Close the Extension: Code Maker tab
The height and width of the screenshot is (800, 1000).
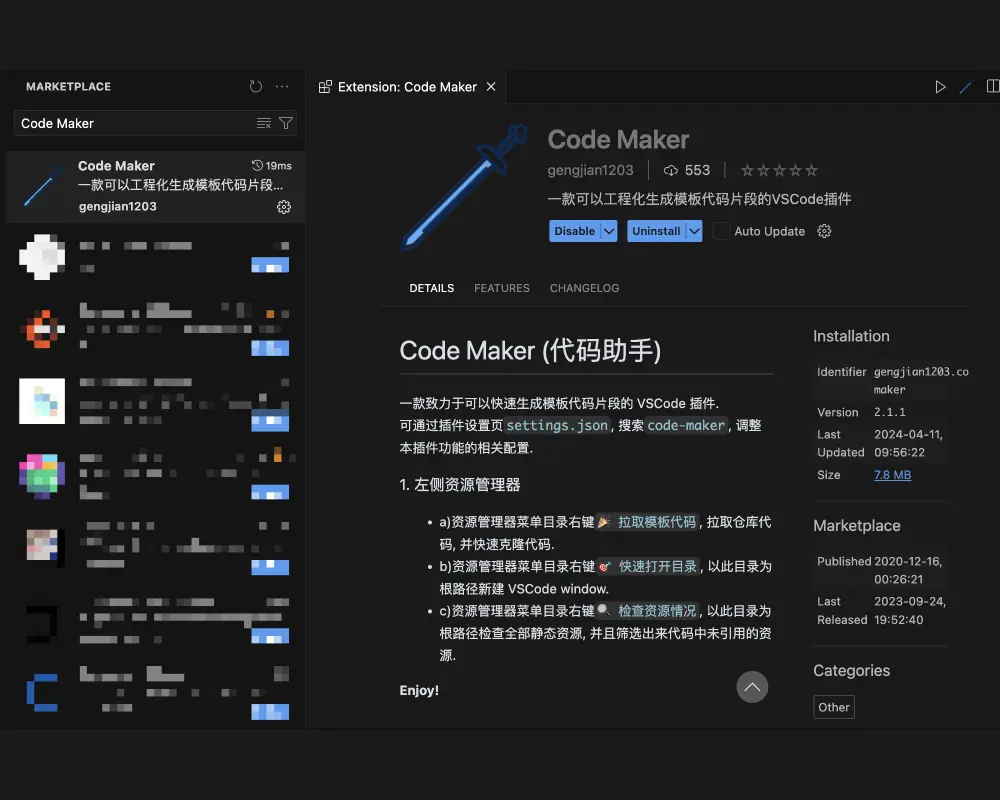491,87
